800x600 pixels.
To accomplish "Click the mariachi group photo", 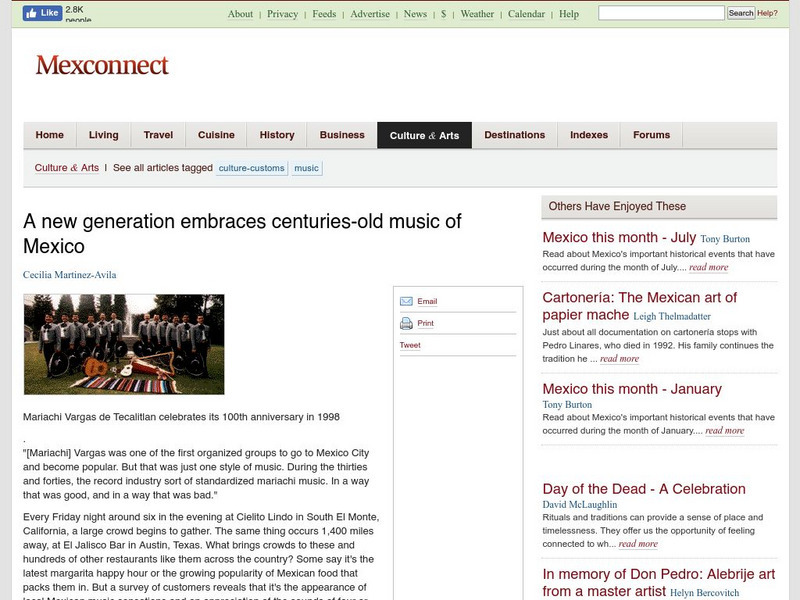I will pyautogui.click(x=124, y=344).
